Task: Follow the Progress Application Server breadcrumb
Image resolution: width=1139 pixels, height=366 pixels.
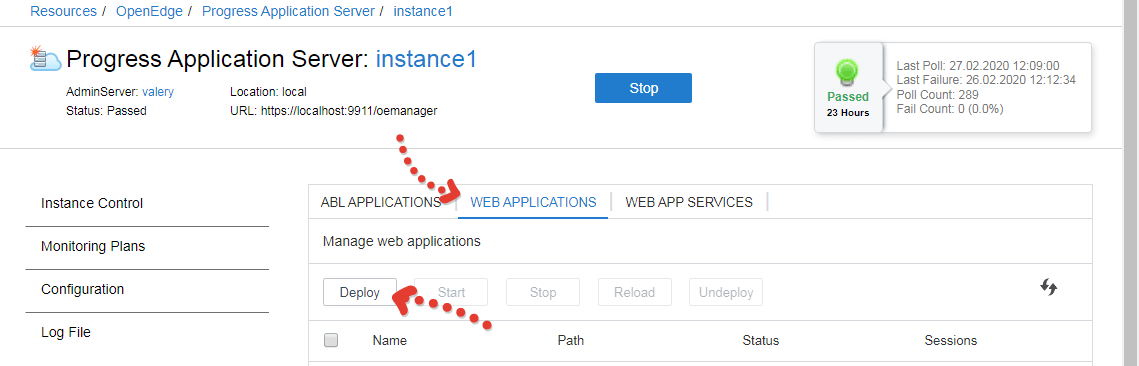Action: tap(288, 12)
